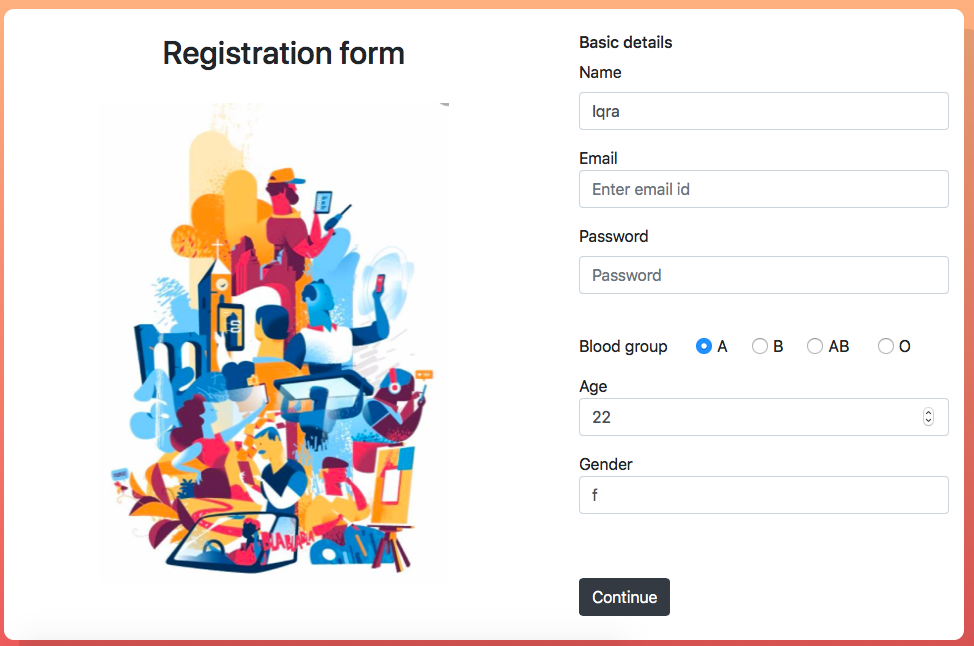The image size is (974, 646).
Task: Select blood group B radio button
Action: click(759, 346)
